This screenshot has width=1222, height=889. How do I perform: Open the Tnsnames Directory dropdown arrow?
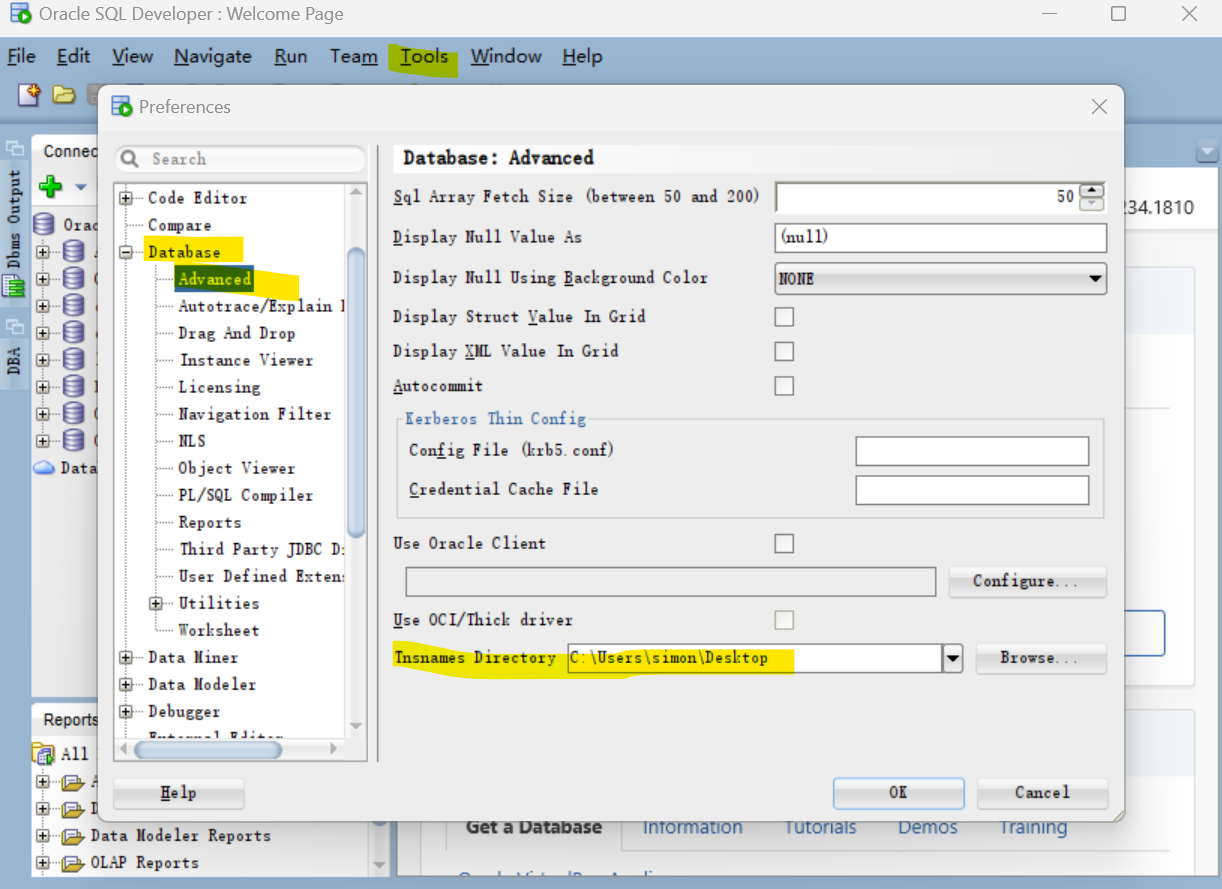953,658
